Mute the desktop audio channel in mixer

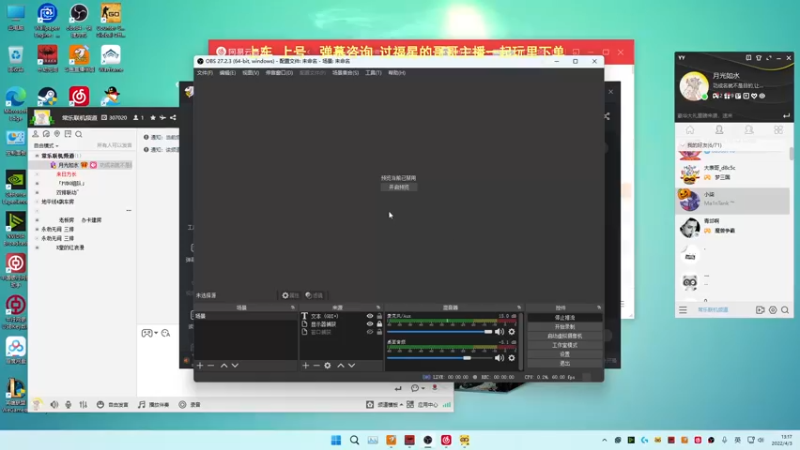[499, 358]
